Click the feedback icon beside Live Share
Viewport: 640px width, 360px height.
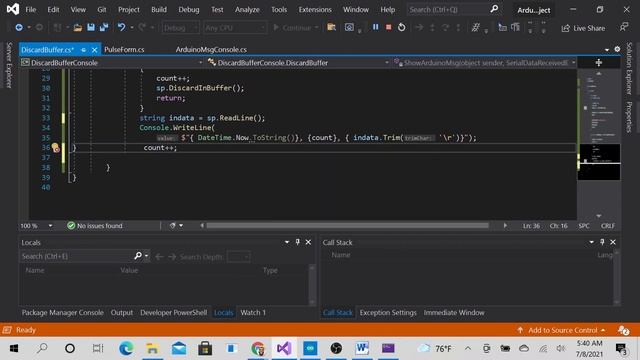[624, 27]
